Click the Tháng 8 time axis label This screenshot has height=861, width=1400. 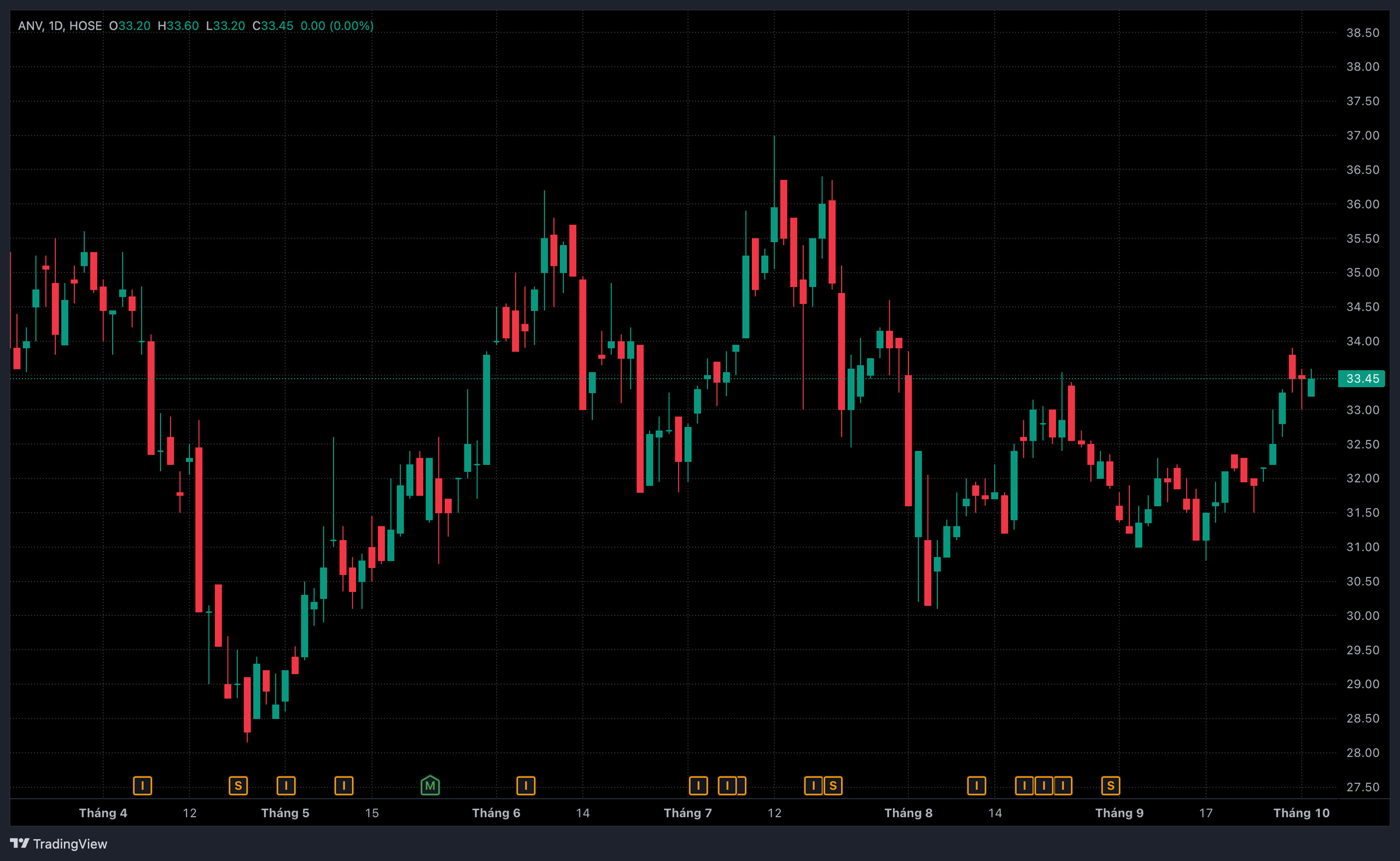908,812
